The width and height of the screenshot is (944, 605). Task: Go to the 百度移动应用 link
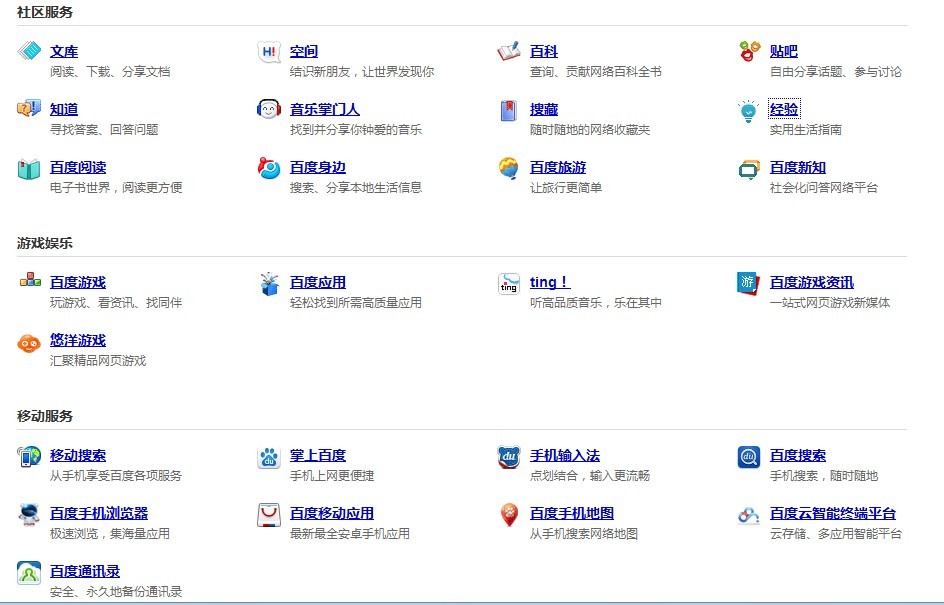coord(332,513)
